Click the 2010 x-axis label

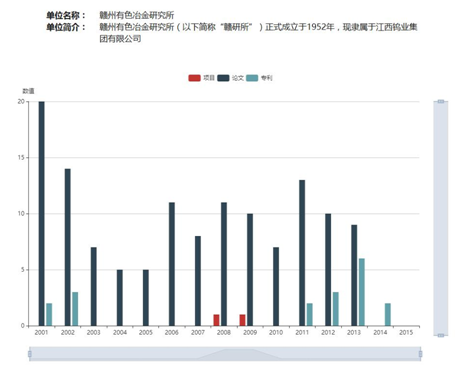(276, 332)
